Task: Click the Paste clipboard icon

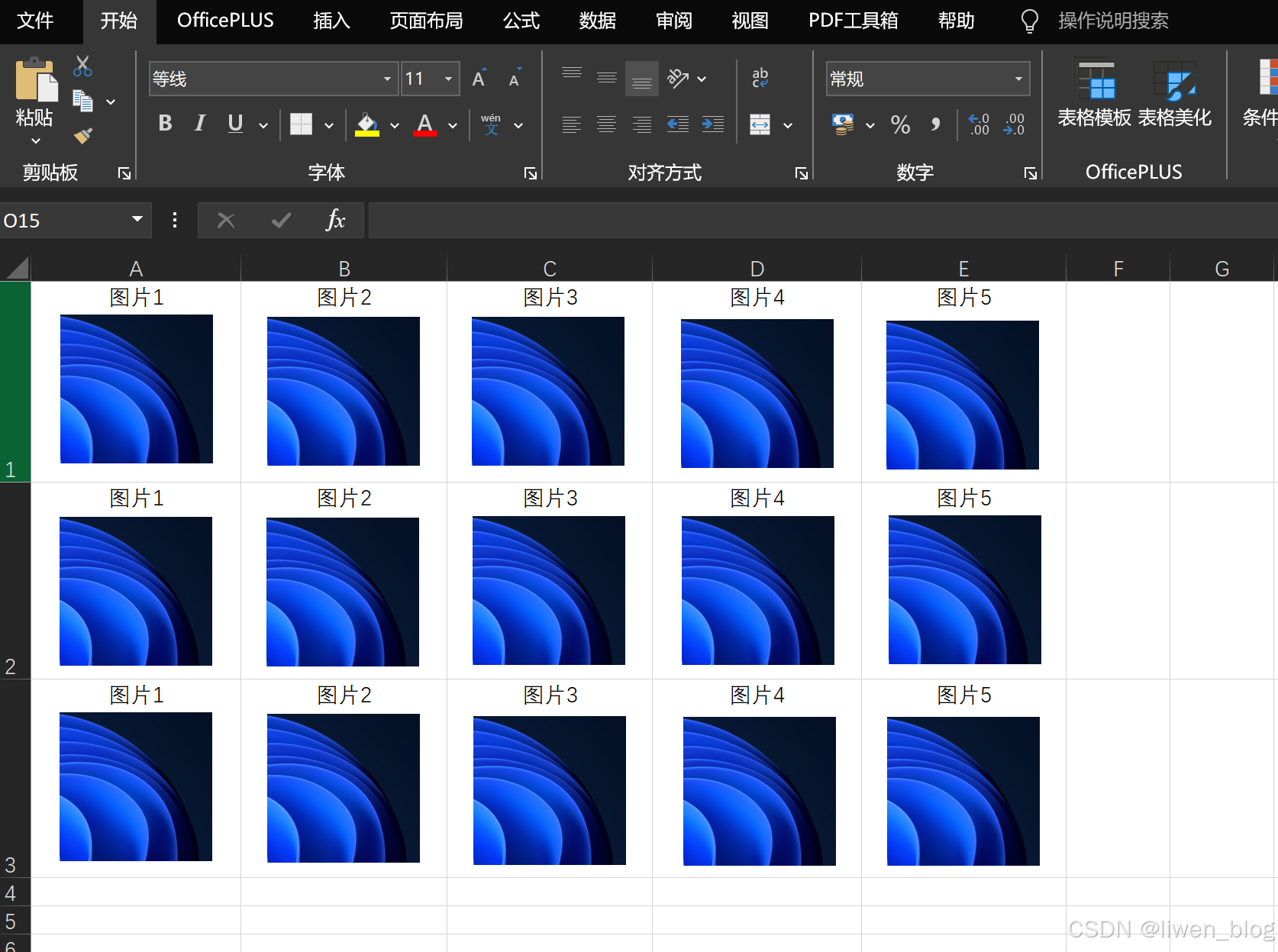Action: click(35, 79)
